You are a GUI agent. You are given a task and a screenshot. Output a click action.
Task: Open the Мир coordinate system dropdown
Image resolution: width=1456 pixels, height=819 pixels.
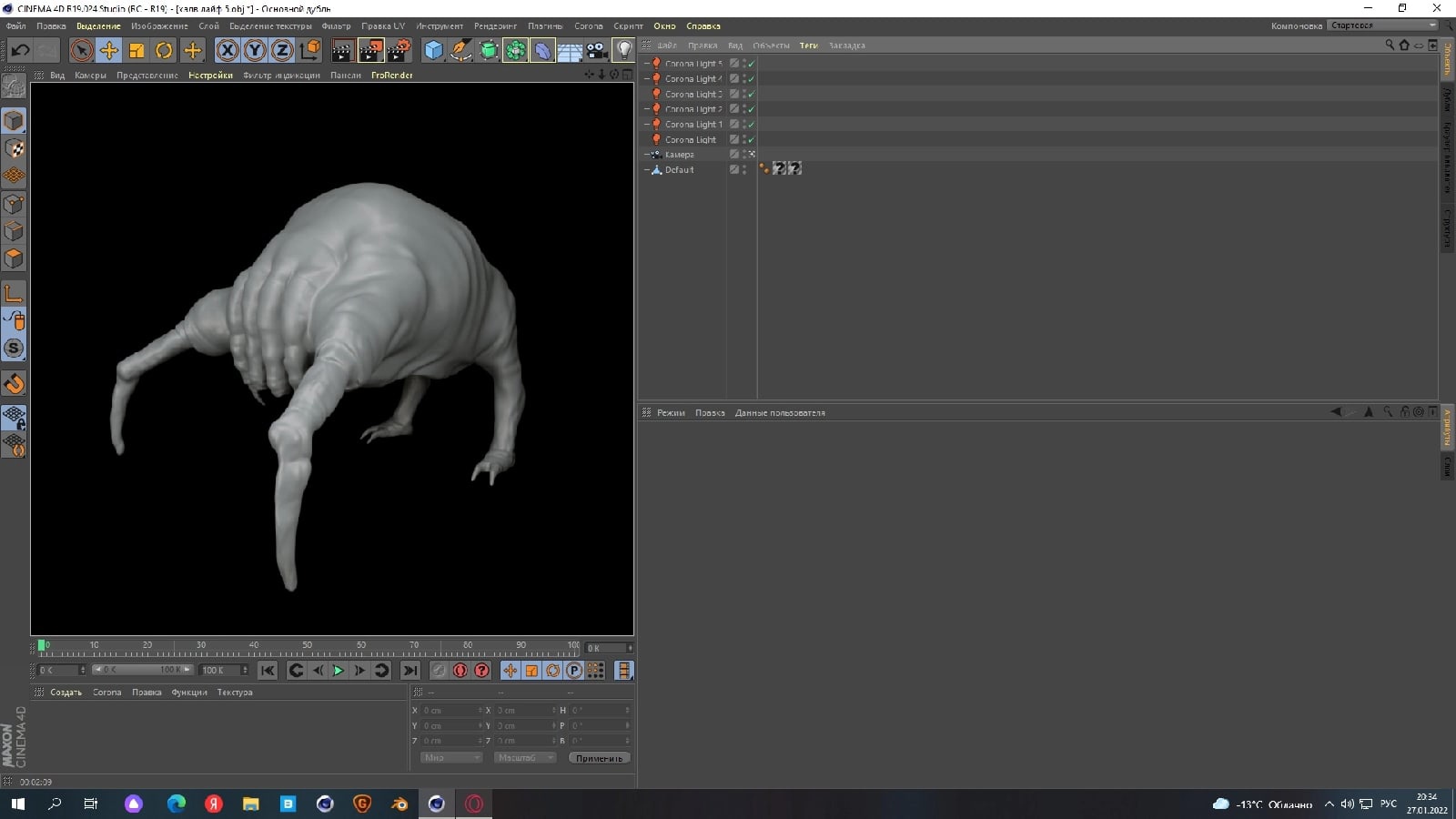[x=450, y=758]
